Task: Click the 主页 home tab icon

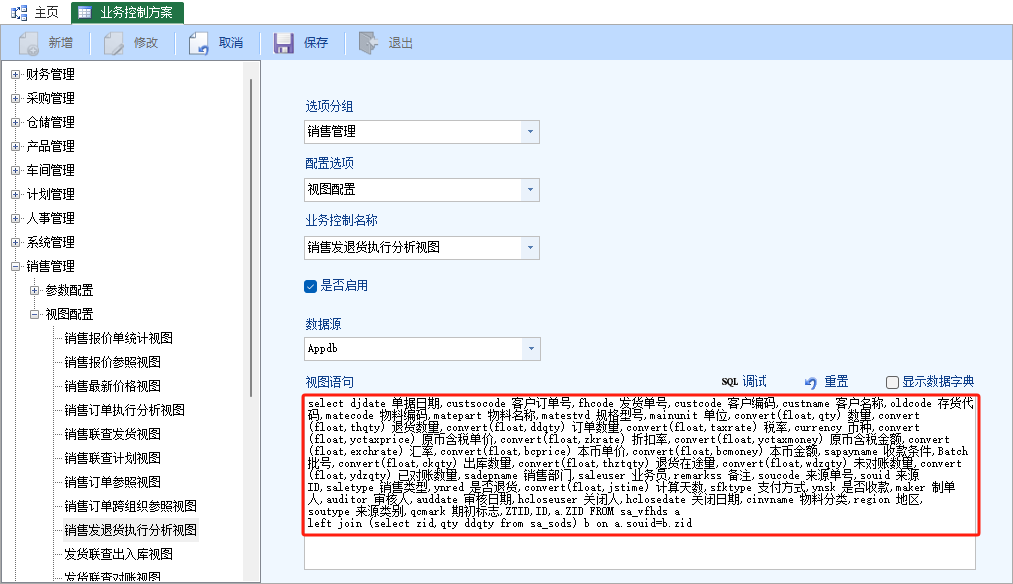Action: tap(19, 12)
